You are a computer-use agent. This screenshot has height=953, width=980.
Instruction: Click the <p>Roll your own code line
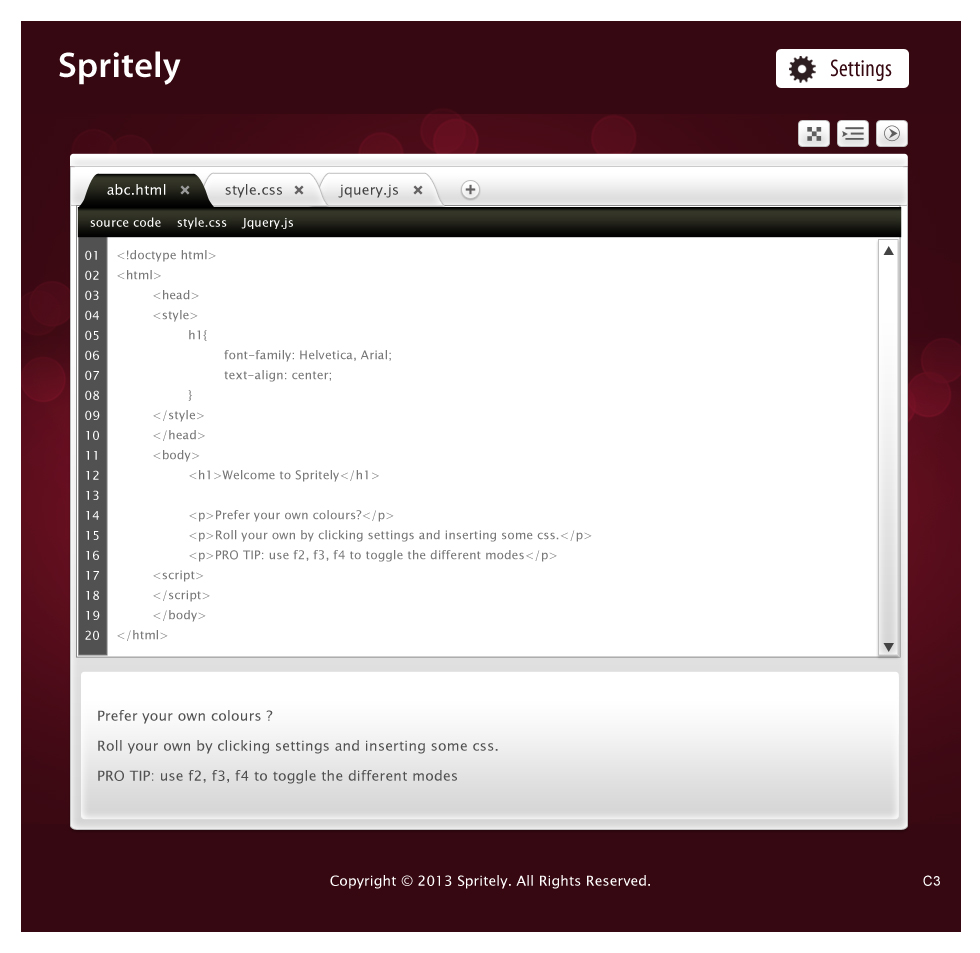click(390, 536)
